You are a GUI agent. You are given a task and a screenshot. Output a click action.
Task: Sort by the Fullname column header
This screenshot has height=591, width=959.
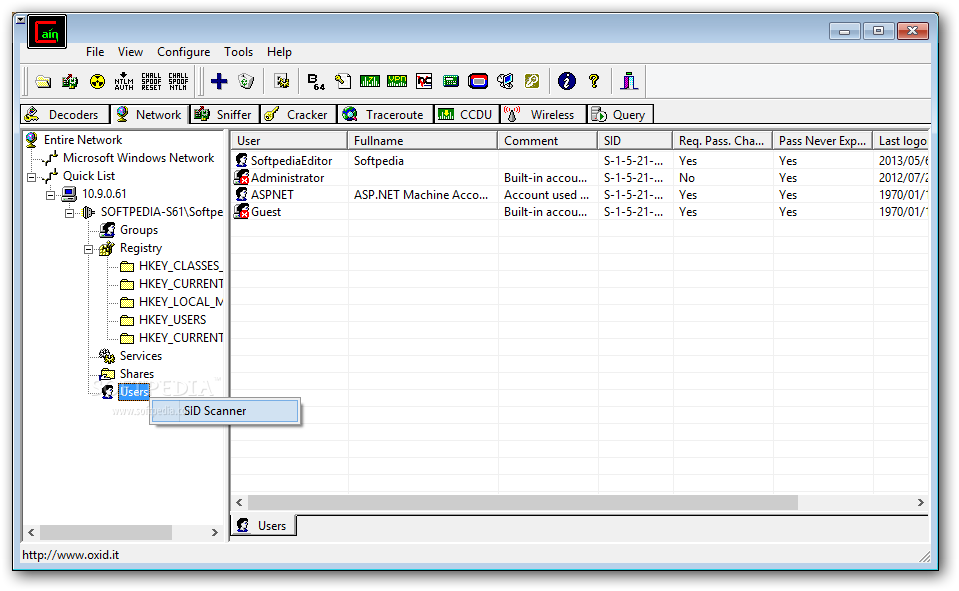tap(423, 141)
